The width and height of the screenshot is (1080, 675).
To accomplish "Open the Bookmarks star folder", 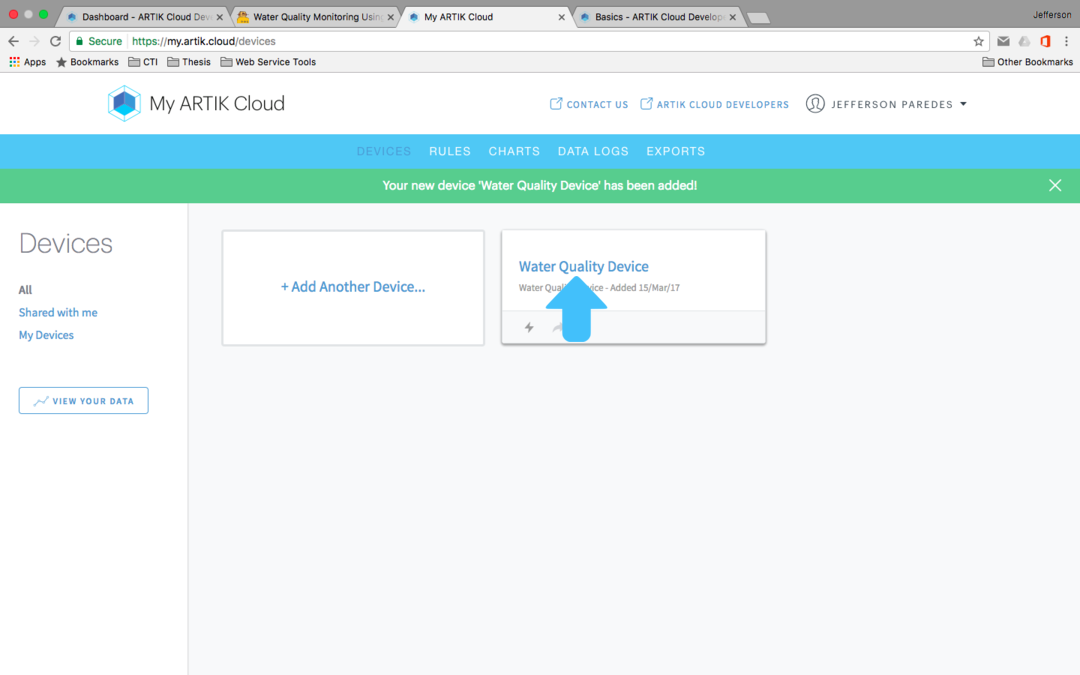I will point(87,62).
